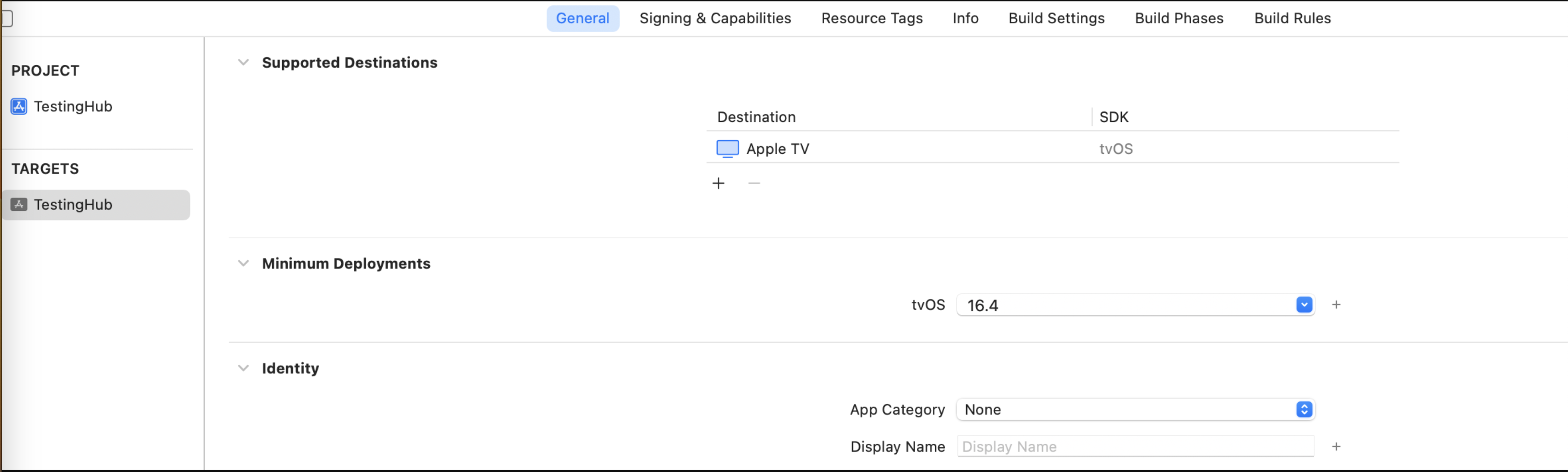Toggle the sidebar panel icon at top-left
The image size is (1568, 472).
point(6,18)
